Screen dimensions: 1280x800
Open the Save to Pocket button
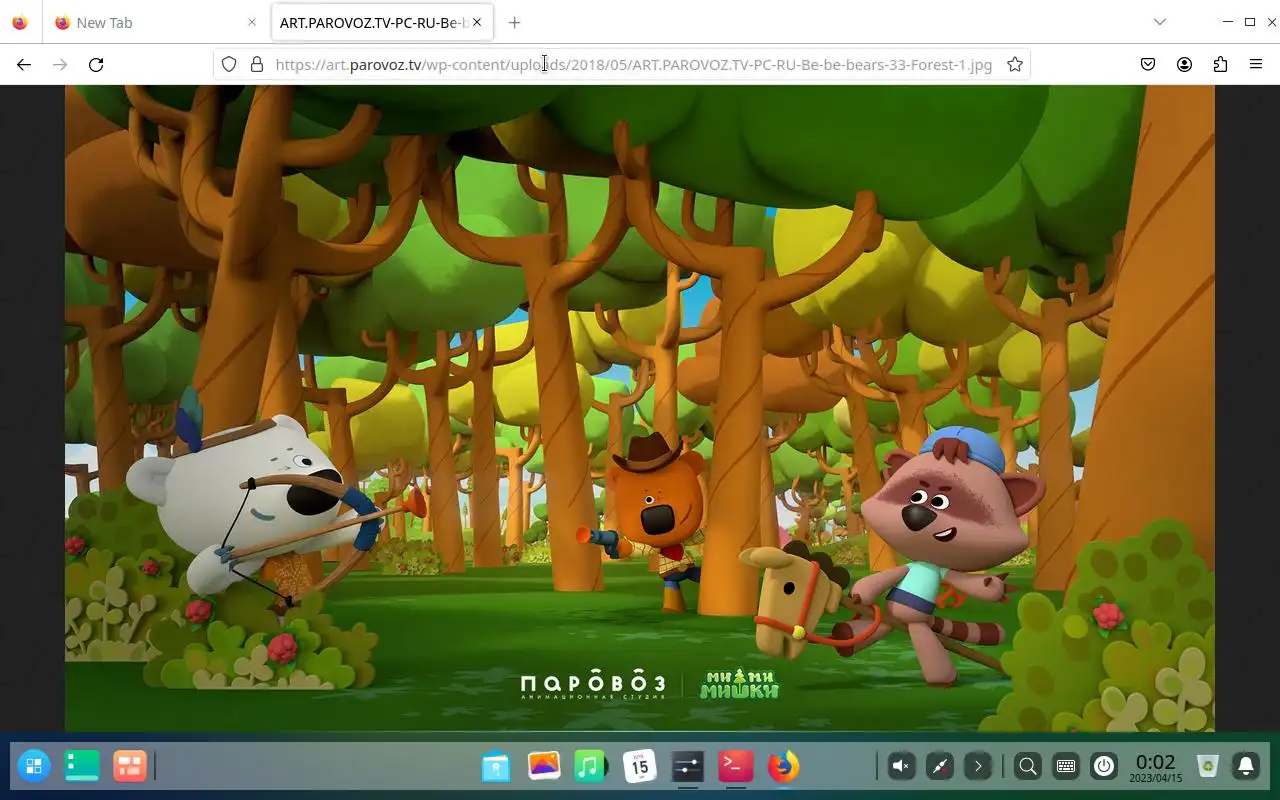[x=1148, y=64]
